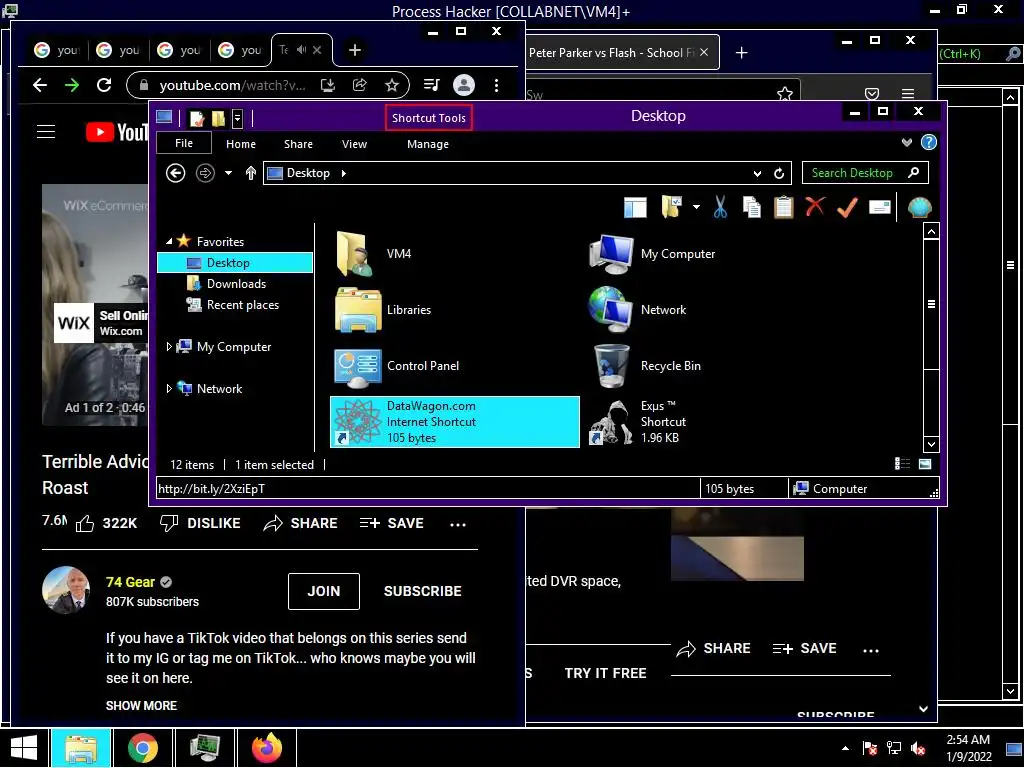Open Firefox from the Windows taskbar
The image size is (1024, 768).
pos(267,748)
